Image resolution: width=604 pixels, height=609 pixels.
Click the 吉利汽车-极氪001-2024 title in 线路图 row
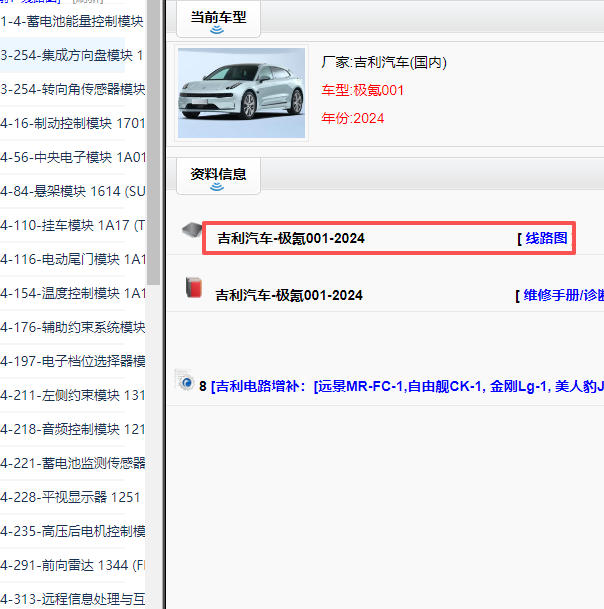click(291, 238)
